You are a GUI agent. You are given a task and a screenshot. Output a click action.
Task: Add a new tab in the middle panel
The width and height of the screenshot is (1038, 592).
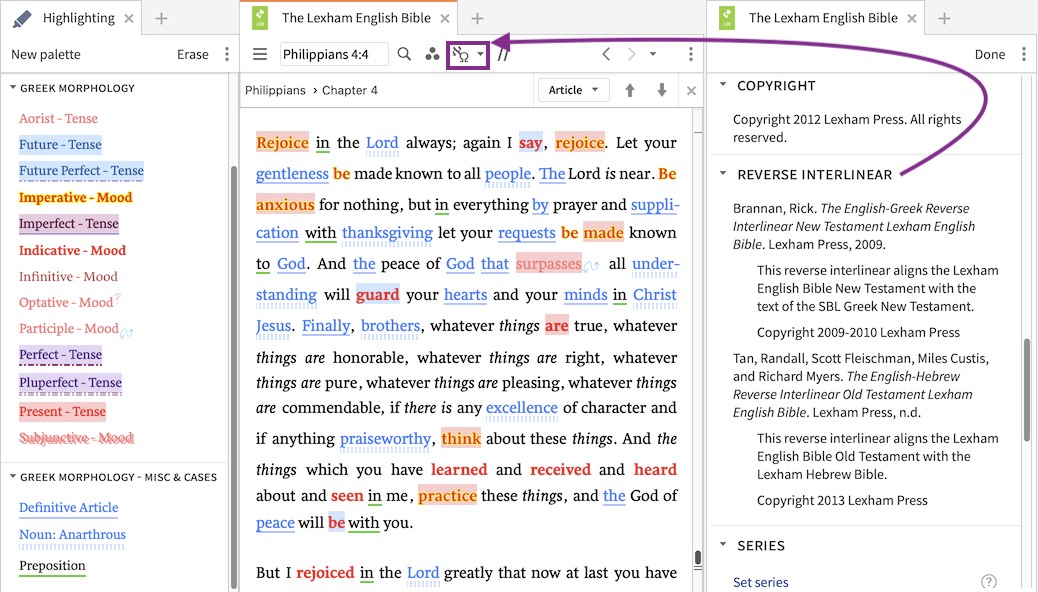pos(477,19)
